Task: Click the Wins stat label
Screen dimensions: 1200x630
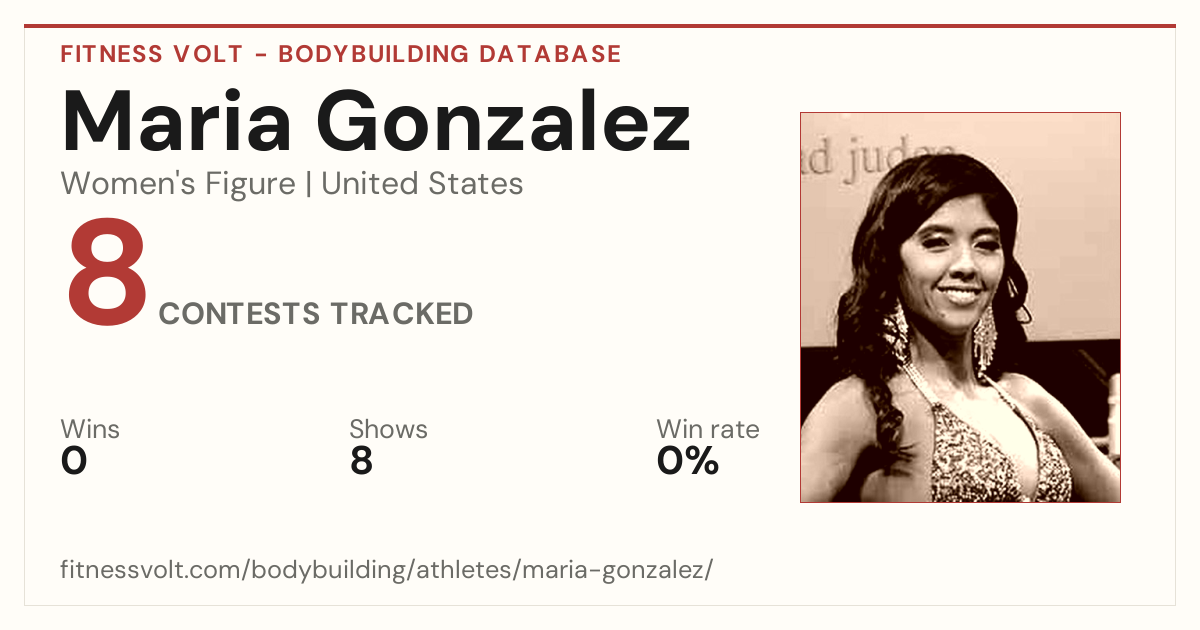Action: (x=90, y=429)
